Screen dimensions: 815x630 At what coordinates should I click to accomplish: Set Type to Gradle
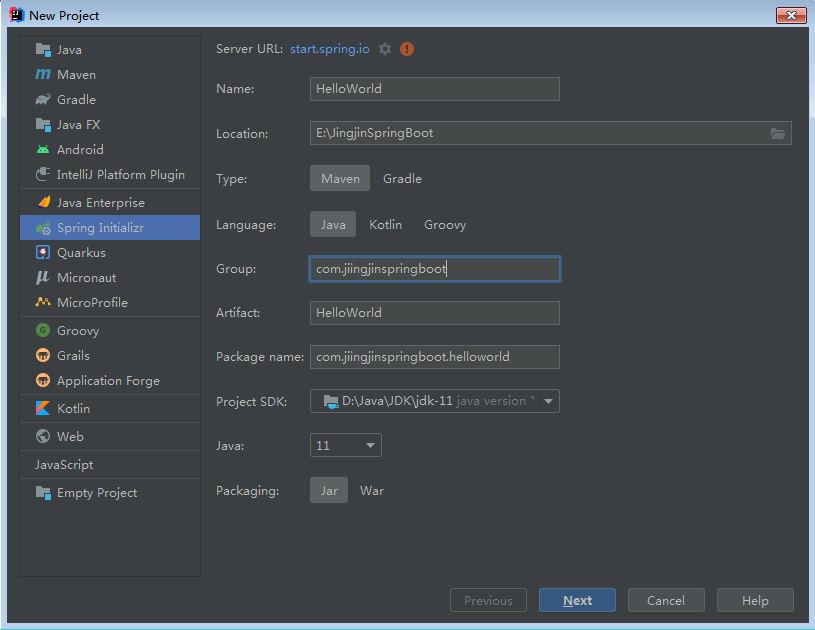click(402, 178)
